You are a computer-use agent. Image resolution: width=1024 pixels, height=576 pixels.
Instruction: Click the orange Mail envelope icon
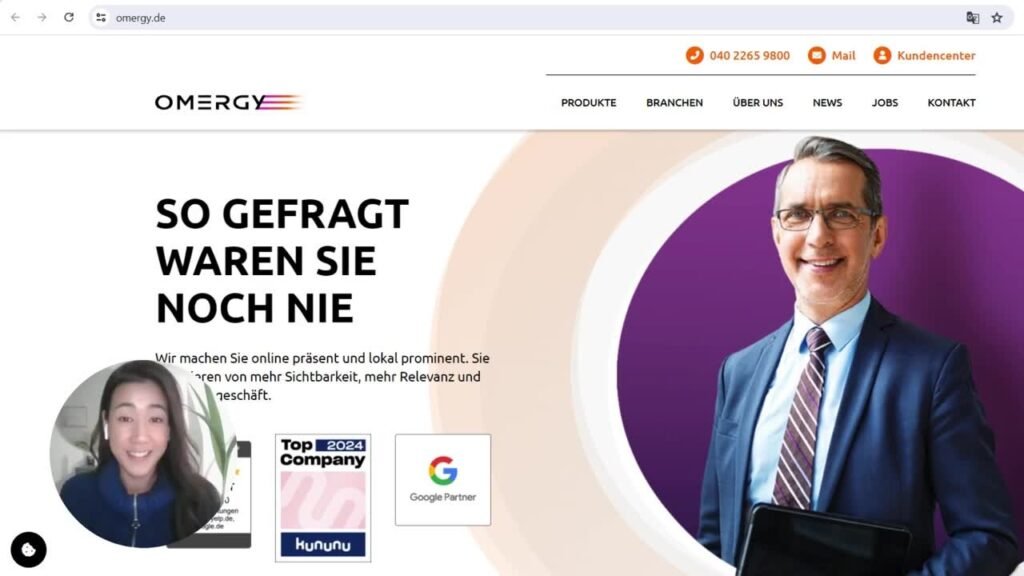(816, 56)
